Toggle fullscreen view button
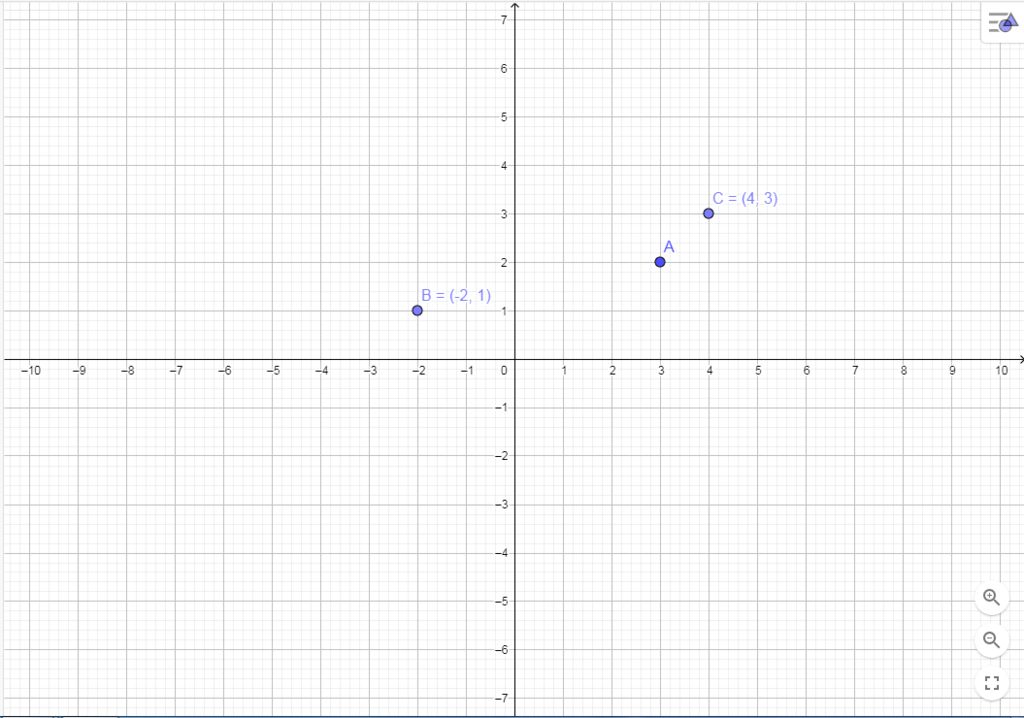 pyautogui.click(x=991, y=683)
